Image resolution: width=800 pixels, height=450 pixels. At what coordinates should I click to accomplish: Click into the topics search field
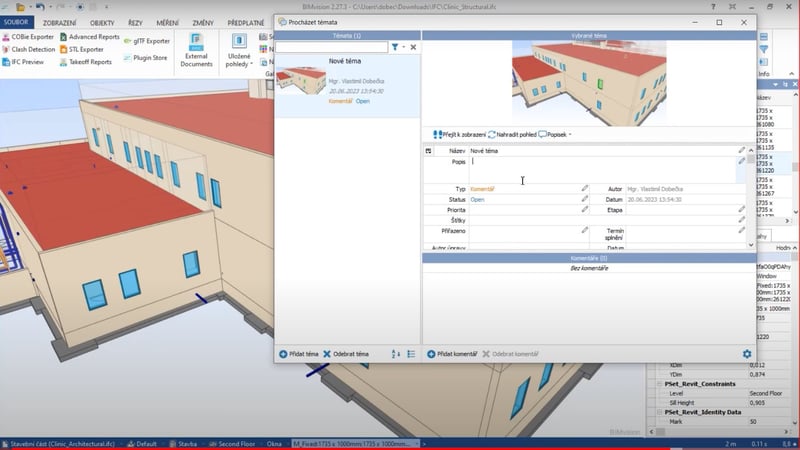[x=332, y=47]
